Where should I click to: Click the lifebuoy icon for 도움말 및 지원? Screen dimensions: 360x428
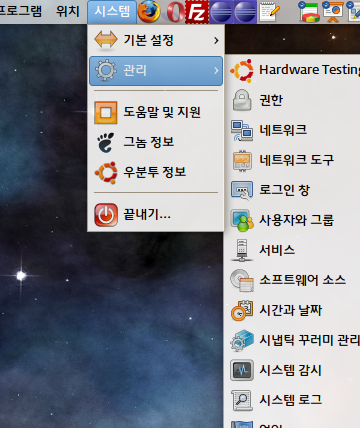[x=106, y=112]
